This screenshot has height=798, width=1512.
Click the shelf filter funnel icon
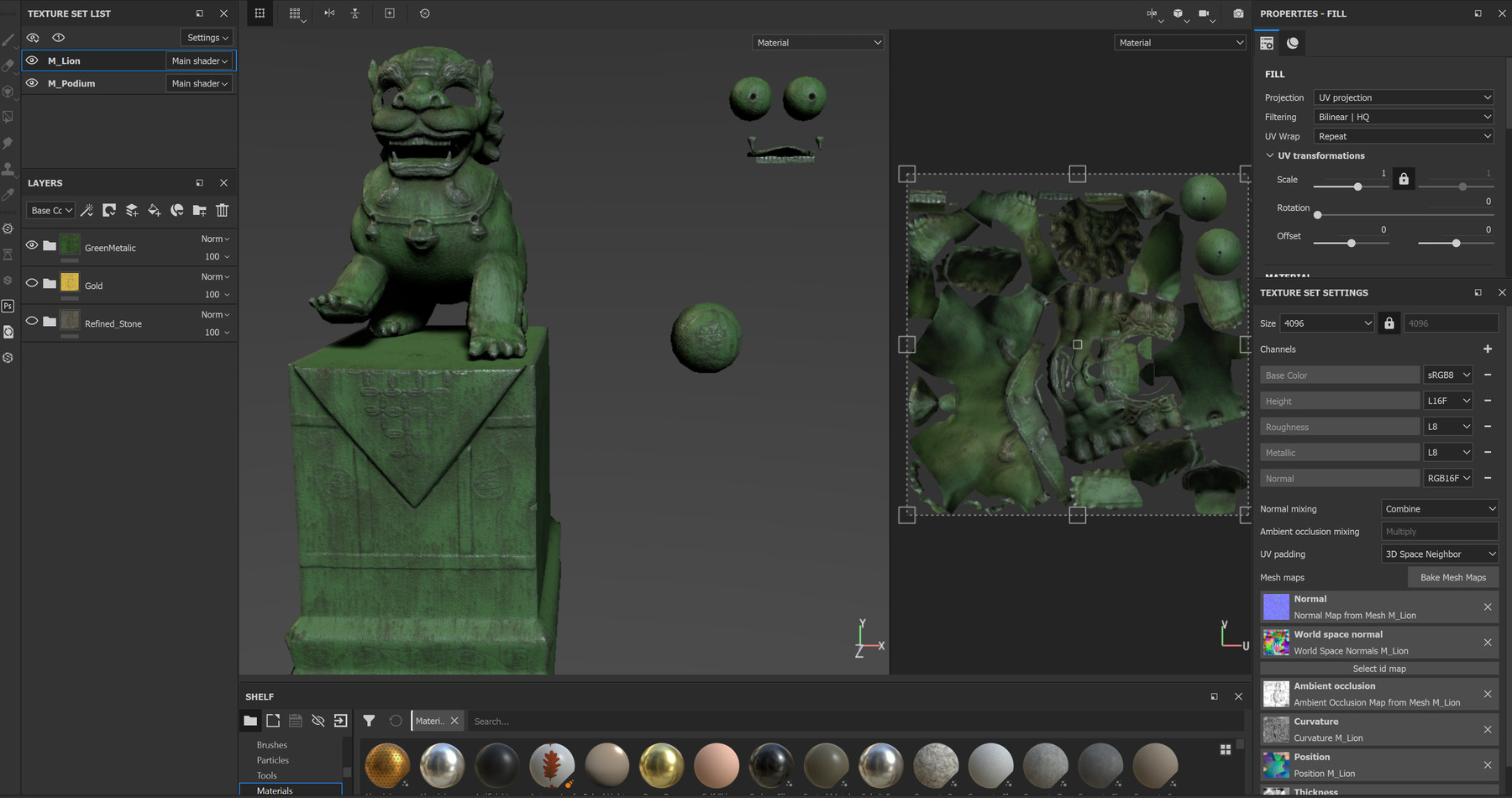[x=369, y=721]
